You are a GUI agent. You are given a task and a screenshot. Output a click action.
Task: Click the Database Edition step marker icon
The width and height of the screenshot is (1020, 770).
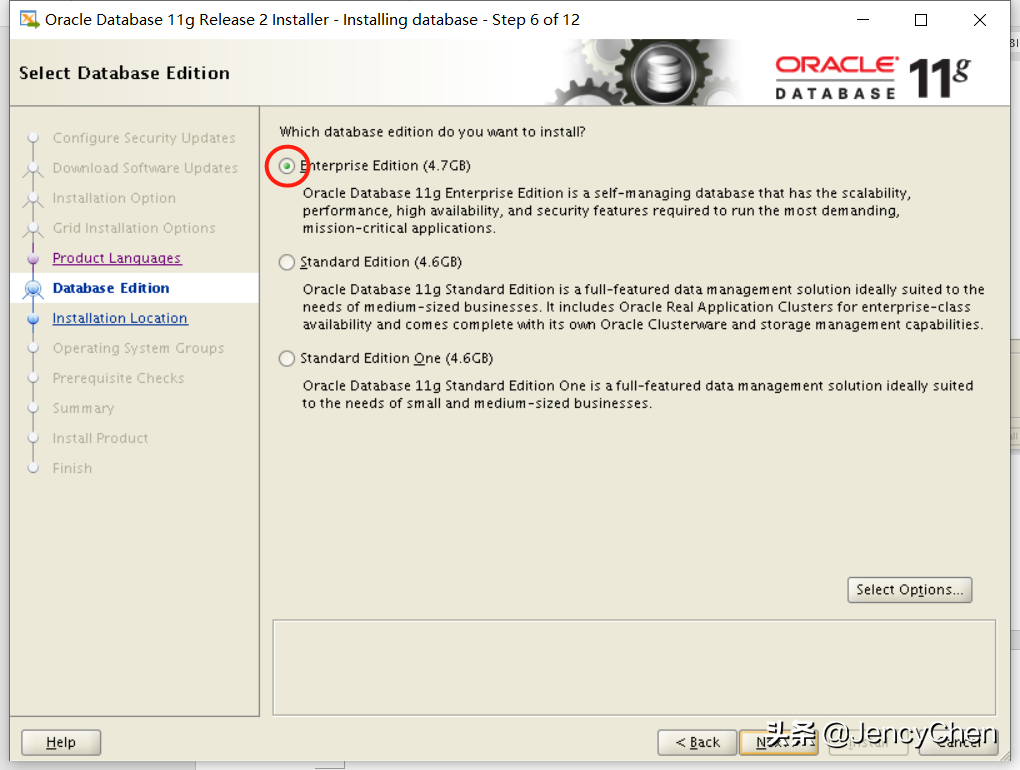pyautogui.click(x=33, y=289)
